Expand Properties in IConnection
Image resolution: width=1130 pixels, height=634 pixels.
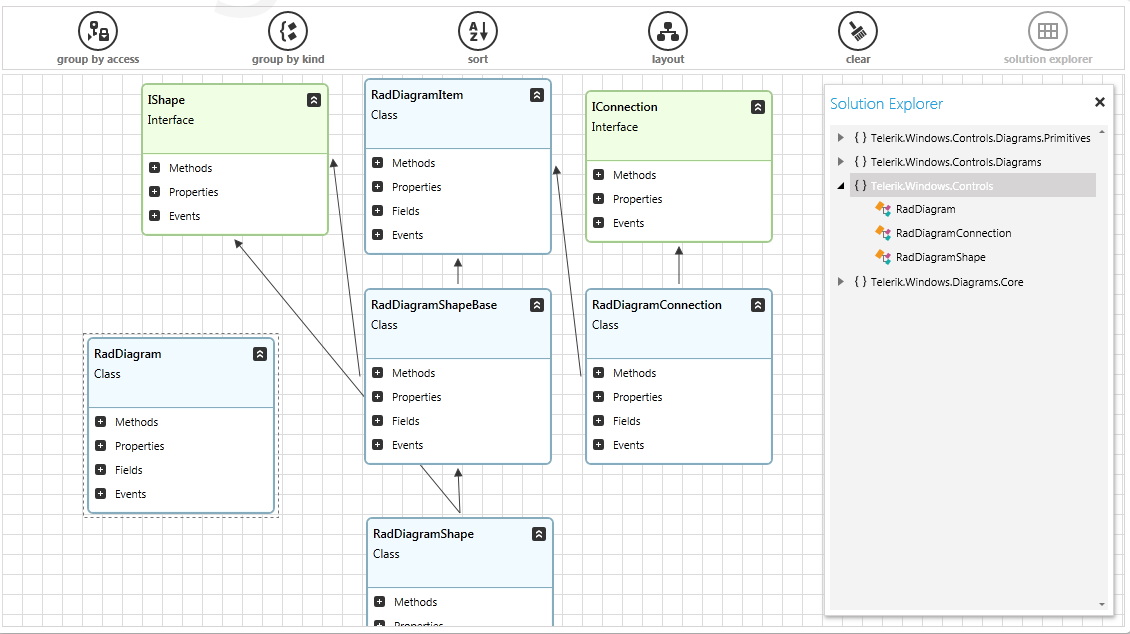coord(599,198)
